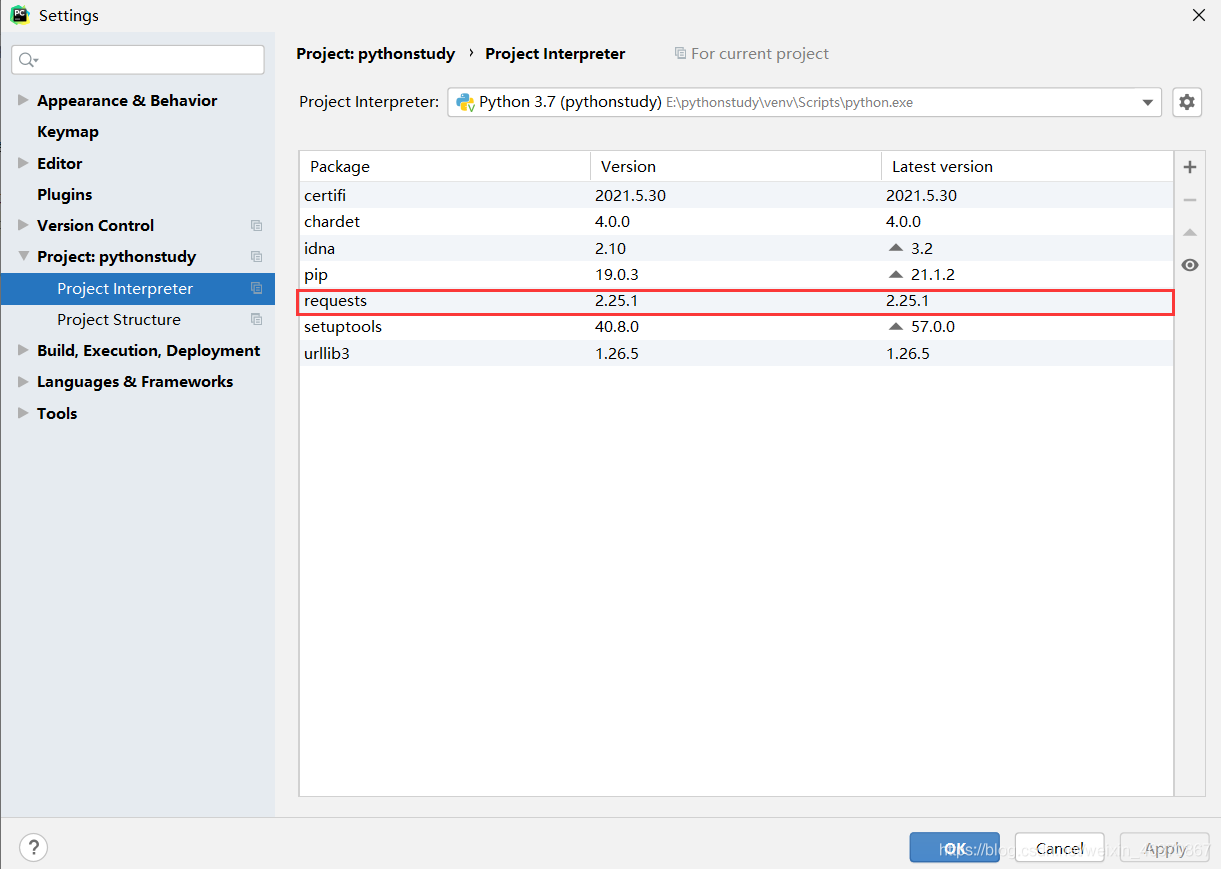Image resolution: width=1221 pixels, height=869 pixels.
Task: Expand the Appearance & Behavior section
Action: pyautogui.click(x=23, y=100)
